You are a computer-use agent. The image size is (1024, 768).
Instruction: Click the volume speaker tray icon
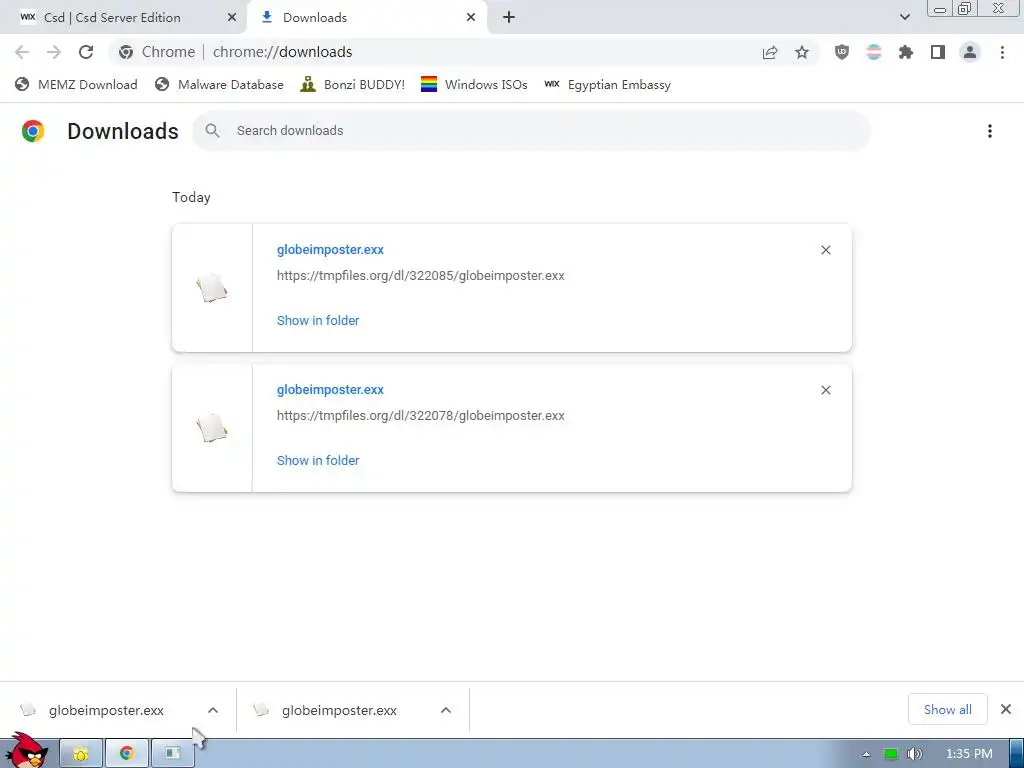(x=915, y=754)
